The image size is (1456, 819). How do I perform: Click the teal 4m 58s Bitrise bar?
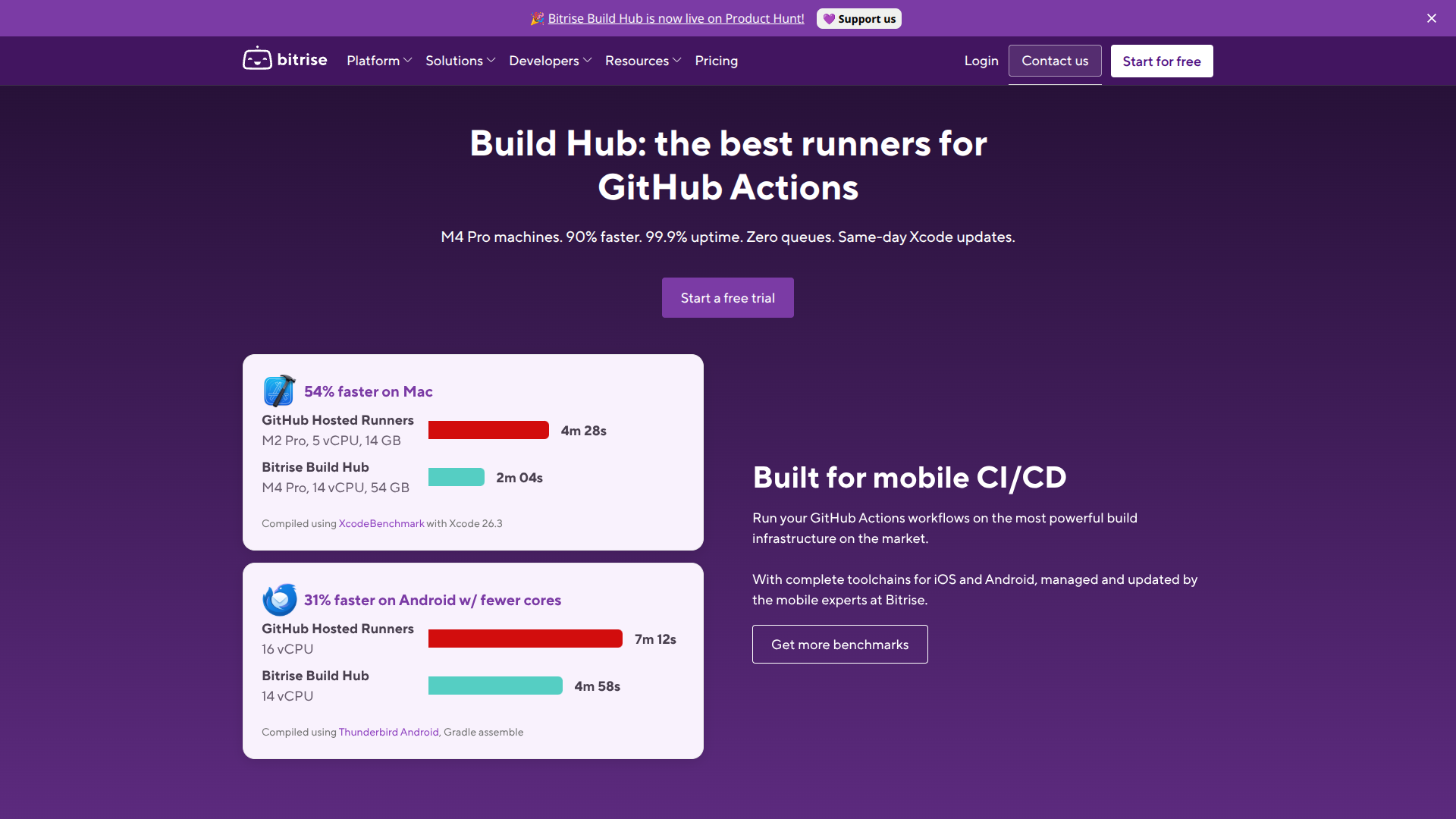pos(495,686)
